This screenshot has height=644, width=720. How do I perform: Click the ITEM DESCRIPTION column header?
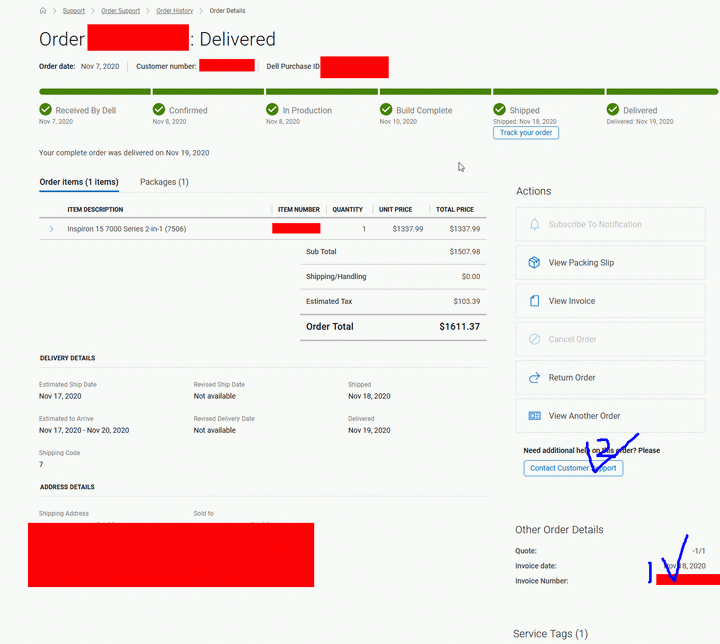[x=95, y=209]
